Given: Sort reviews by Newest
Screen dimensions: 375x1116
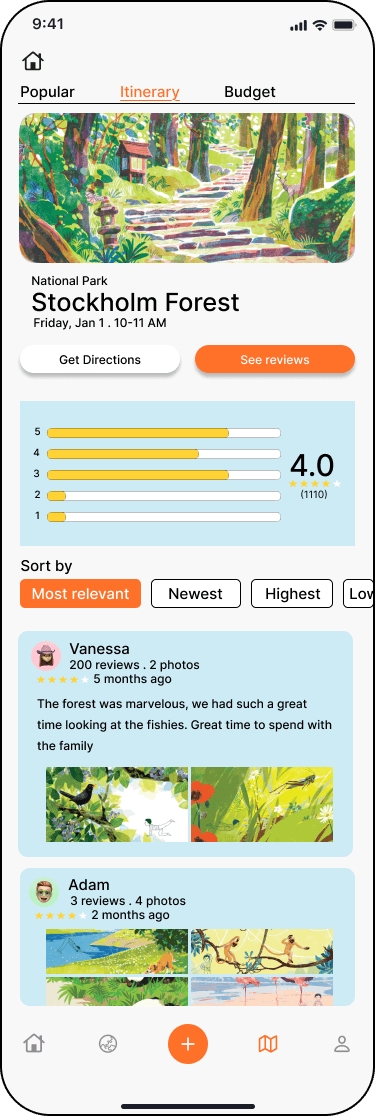Looking at the screenshot, I should point(196,594).
